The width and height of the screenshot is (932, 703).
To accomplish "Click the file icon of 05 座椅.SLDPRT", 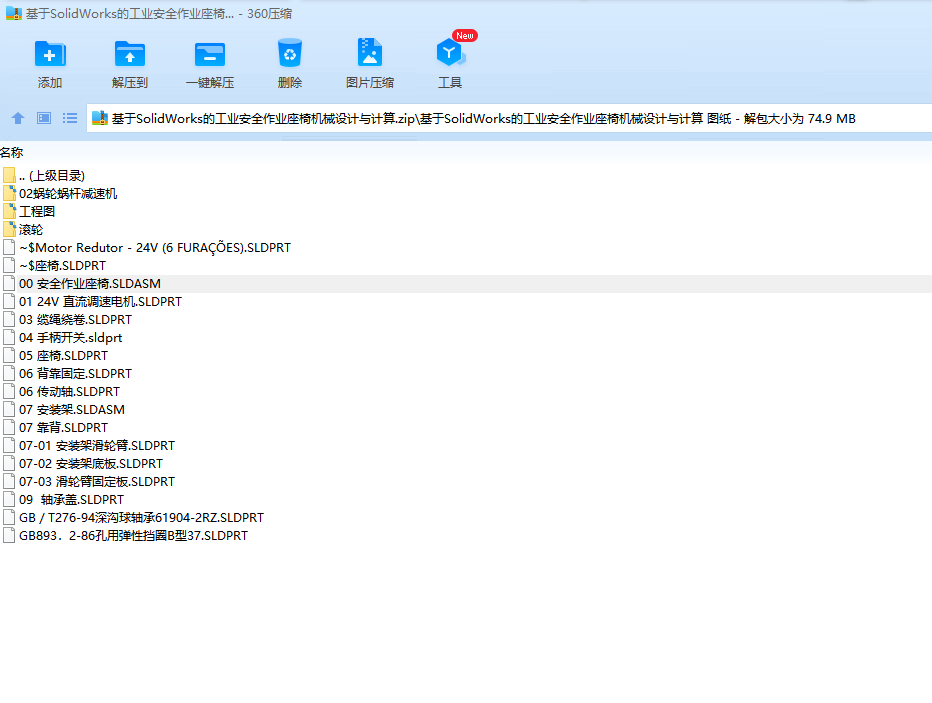I will click(9, 355).
